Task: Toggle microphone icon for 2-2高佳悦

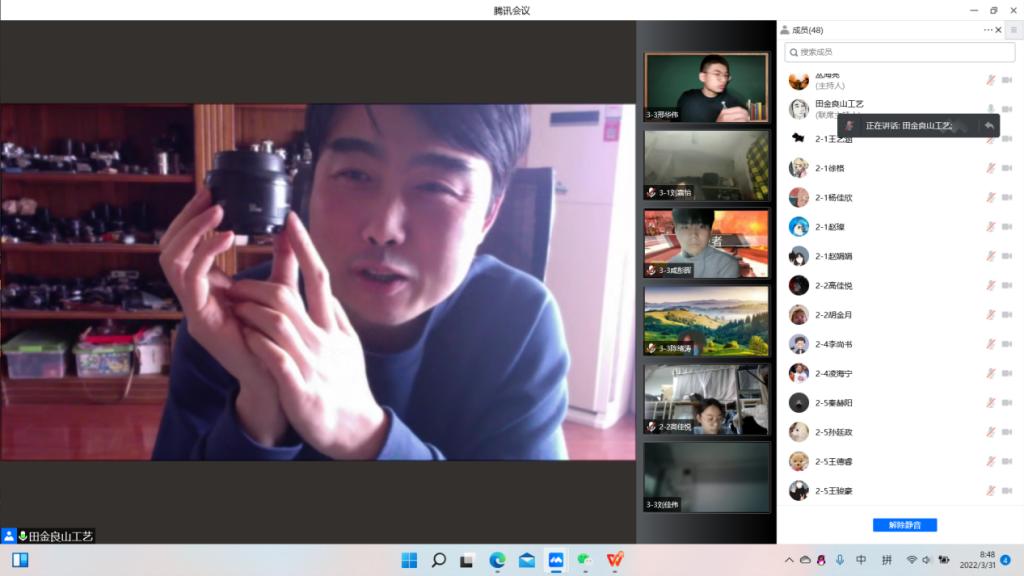Action: [x=990, y=286]
